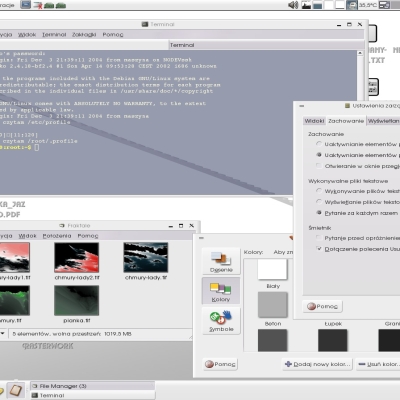Viewport: 400px width, 400px height.
Task: Click Dodaj nowy kolor button
Action: pos(318,364)
